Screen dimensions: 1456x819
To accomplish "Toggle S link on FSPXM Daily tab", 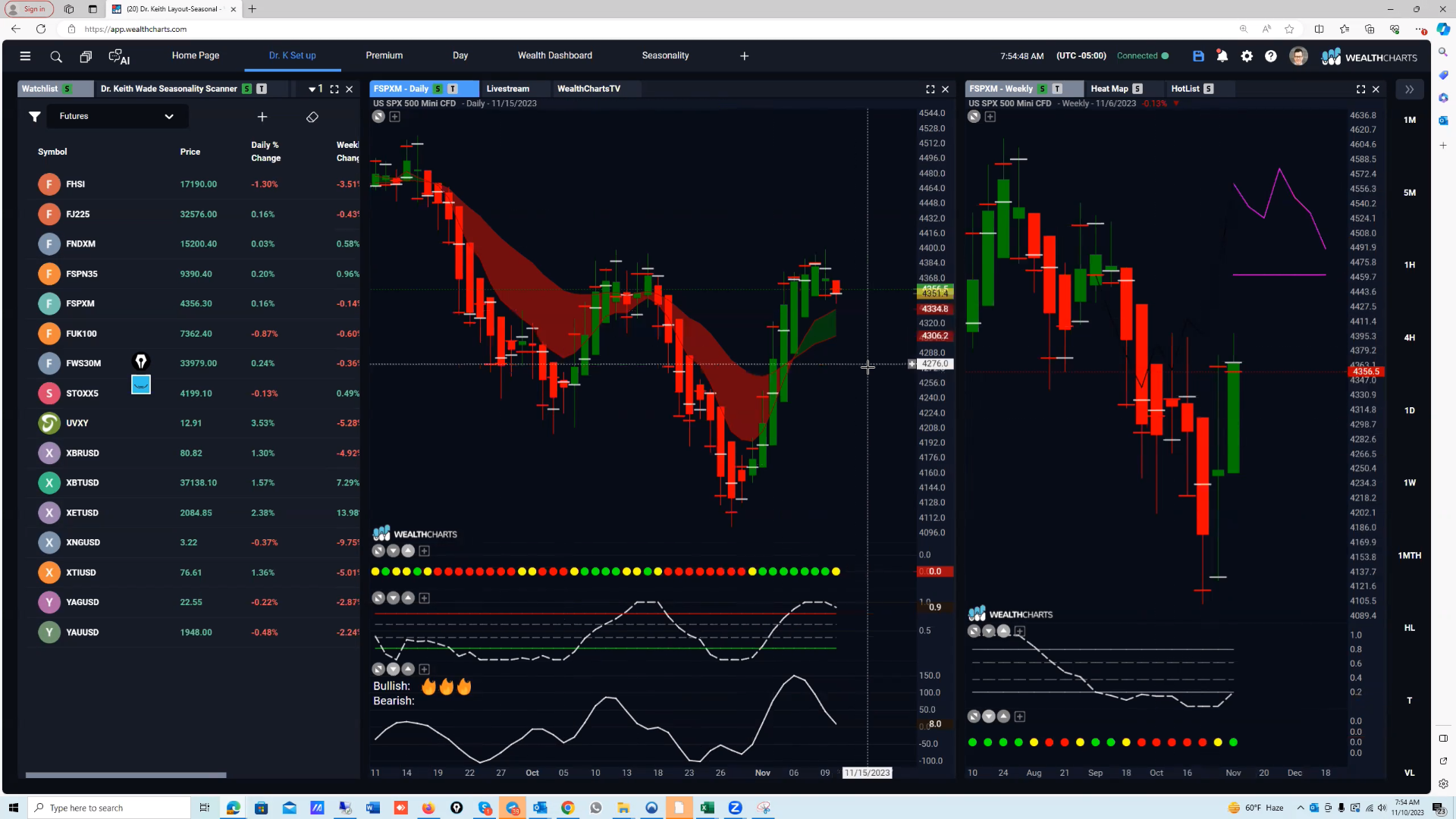I will click(x=438, y=89).
